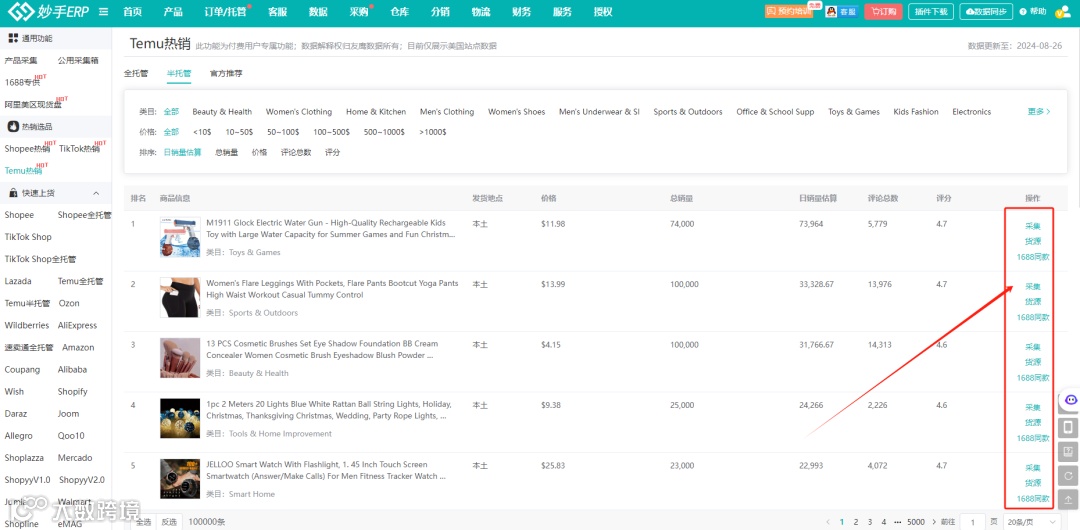Click the back-to-top arrow icon
Screen dimensions: 1080x530
[x=1068, y=500]
